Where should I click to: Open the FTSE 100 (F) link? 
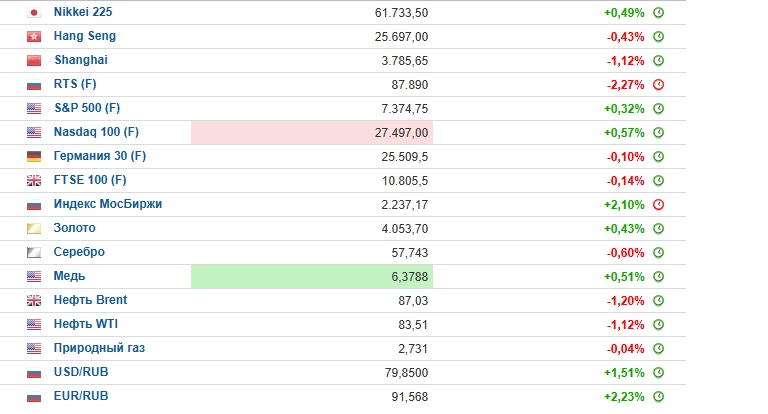pyautogui.click(x=90, y=180)
